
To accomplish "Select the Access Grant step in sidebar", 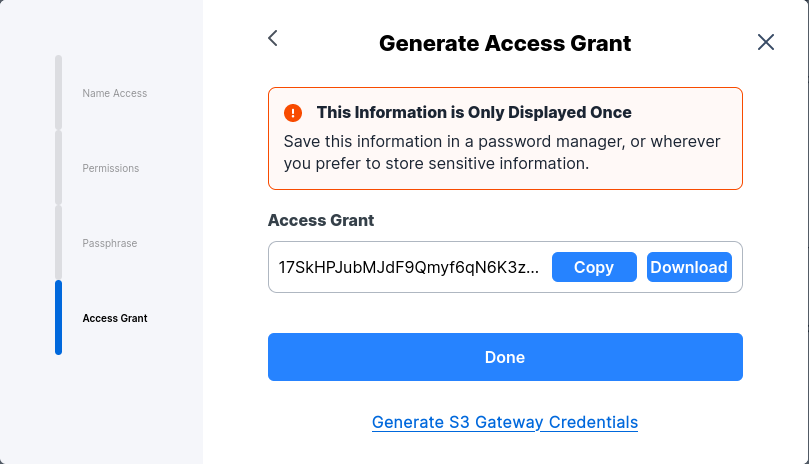I will click(x=114, y=318).
